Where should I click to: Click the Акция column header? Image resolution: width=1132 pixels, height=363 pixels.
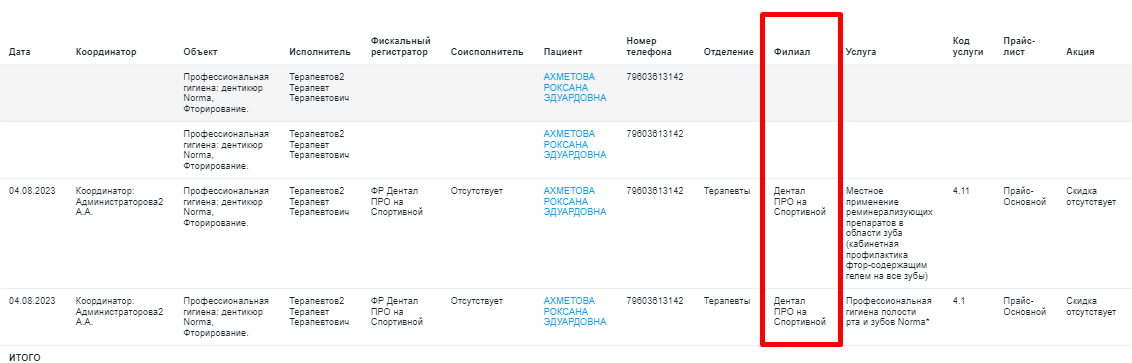1079,52
